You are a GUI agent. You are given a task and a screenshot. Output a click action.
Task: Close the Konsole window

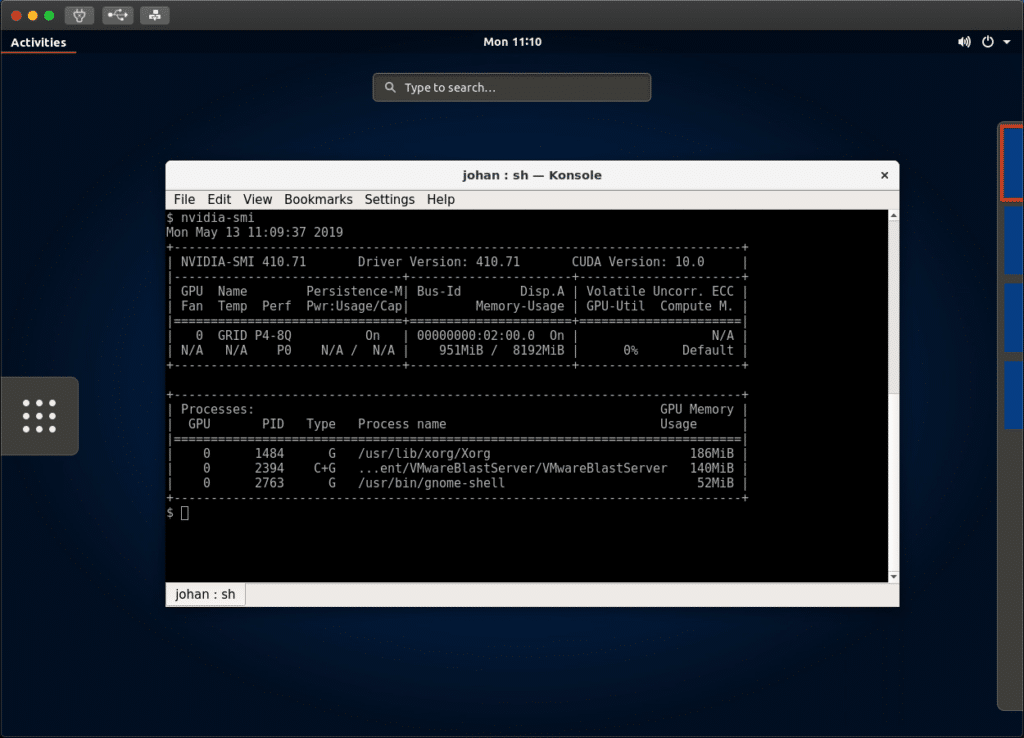pos(884,175)
